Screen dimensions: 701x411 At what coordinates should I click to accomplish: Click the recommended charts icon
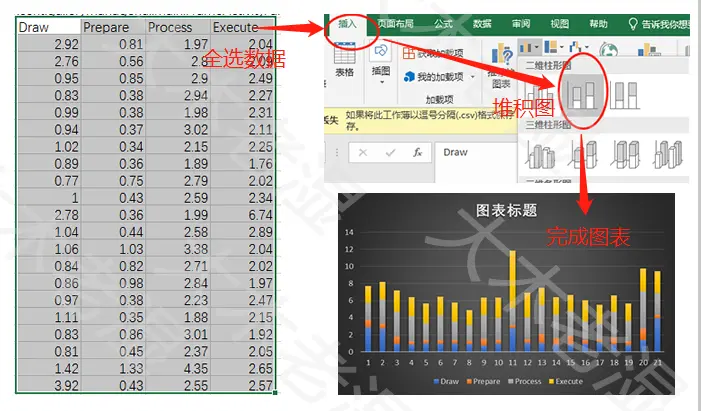coord(502,56)
